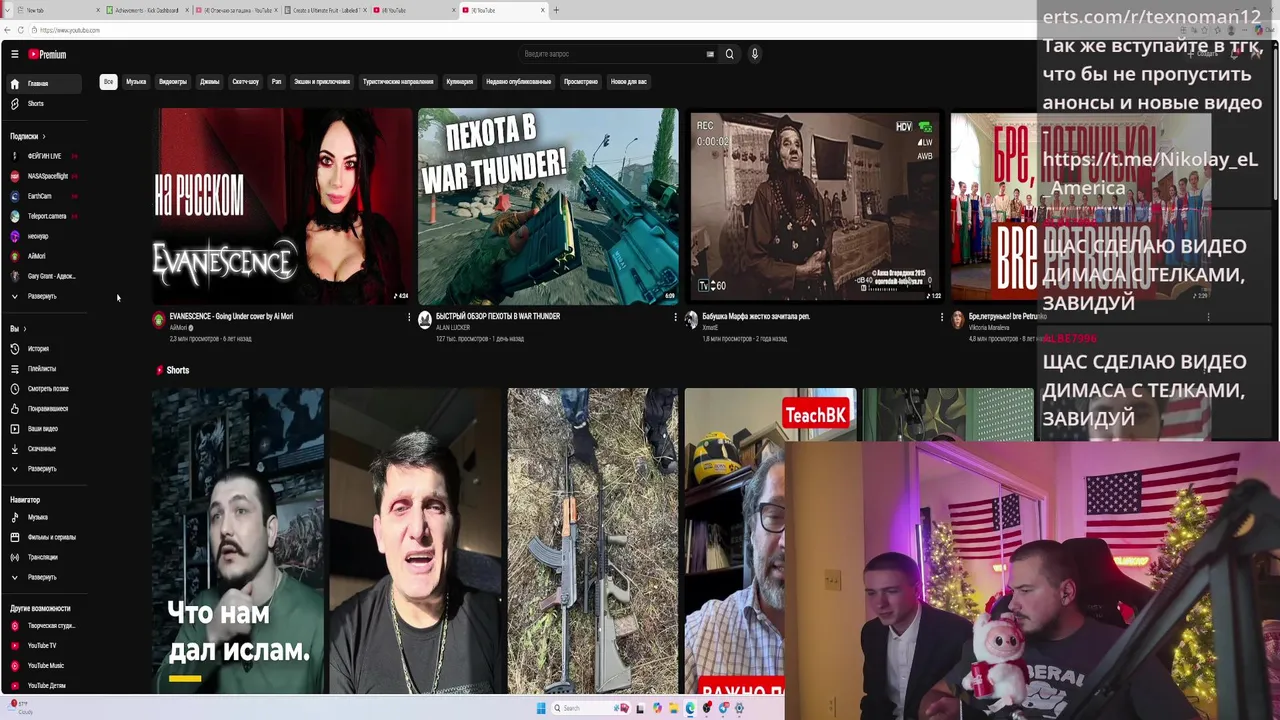
Task: Open Подписки section header chevron
Action: 44,136
